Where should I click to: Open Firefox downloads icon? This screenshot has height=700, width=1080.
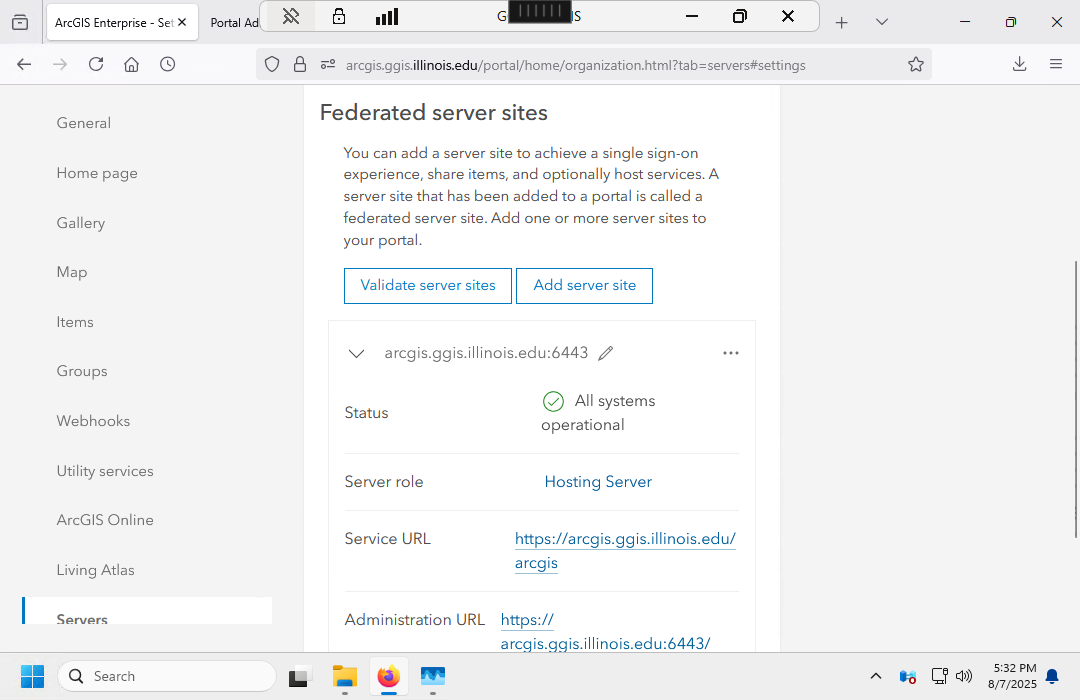(1019, 64)
